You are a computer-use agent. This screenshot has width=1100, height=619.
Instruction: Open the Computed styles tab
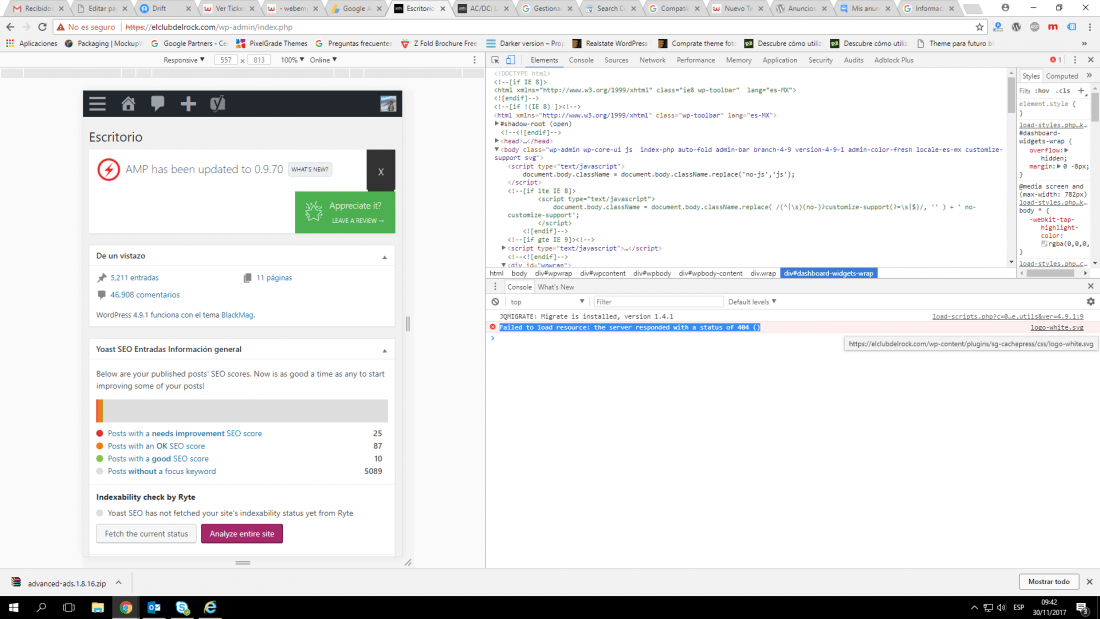coord(1062,76)
